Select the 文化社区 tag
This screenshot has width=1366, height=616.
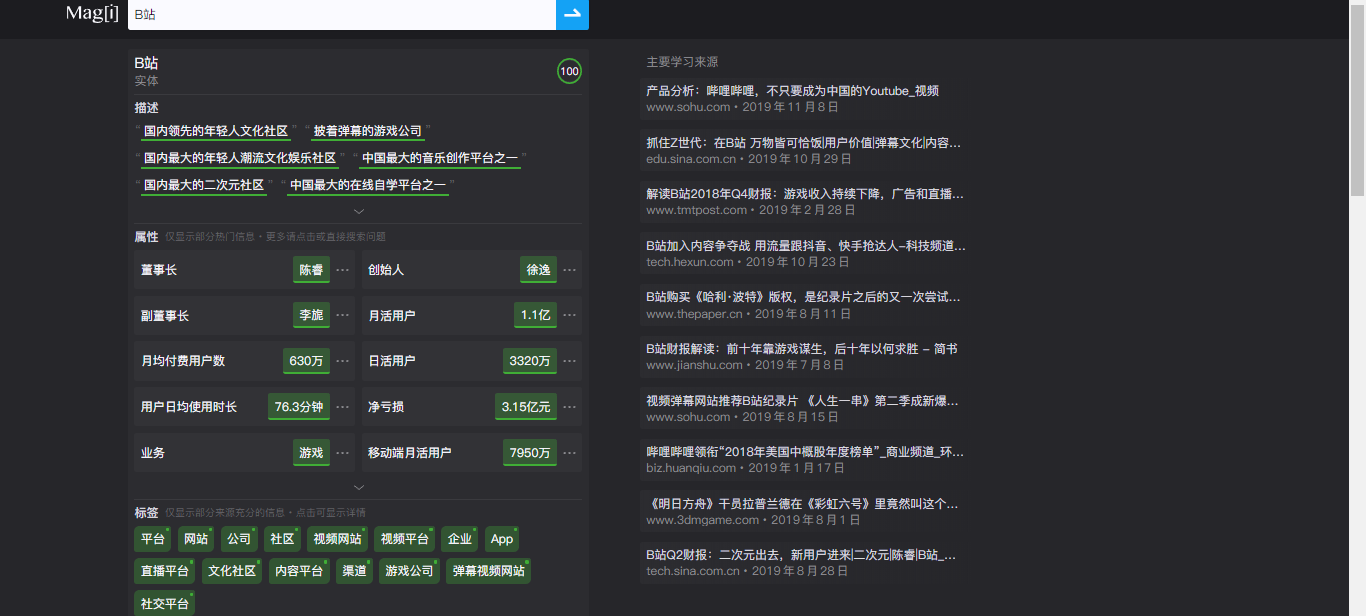[x=232, y=571]
